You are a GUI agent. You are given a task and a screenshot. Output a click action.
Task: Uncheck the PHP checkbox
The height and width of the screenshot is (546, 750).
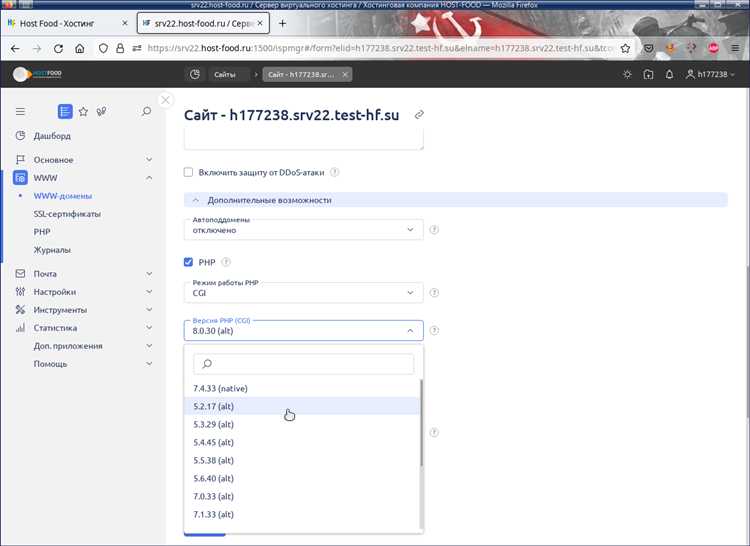188,262
